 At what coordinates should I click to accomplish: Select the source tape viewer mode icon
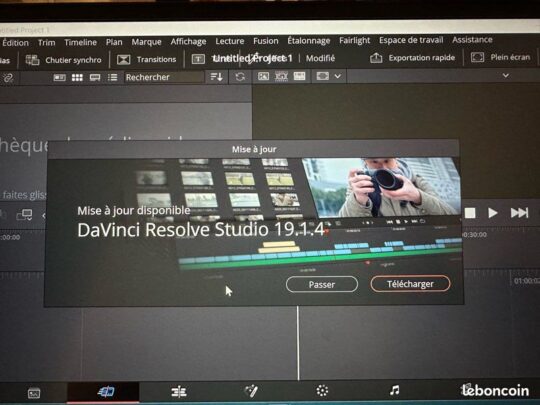pyautogui.click(x=281, y=76)
